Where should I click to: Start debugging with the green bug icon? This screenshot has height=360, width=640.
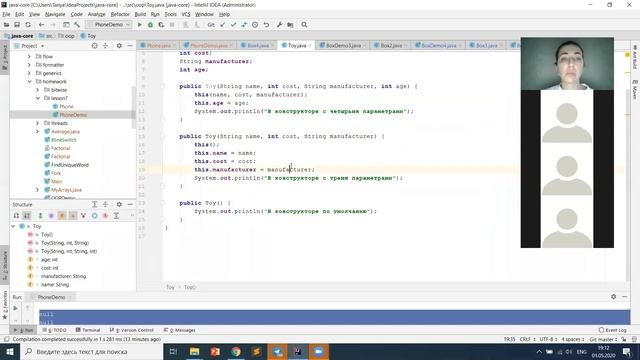pos(150,25)
